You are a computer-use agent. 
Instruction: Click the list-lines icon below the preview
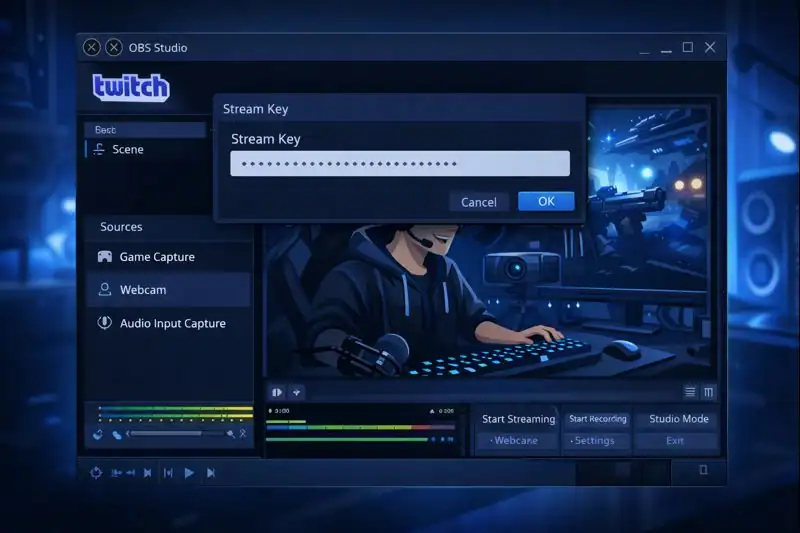(690, 392)
